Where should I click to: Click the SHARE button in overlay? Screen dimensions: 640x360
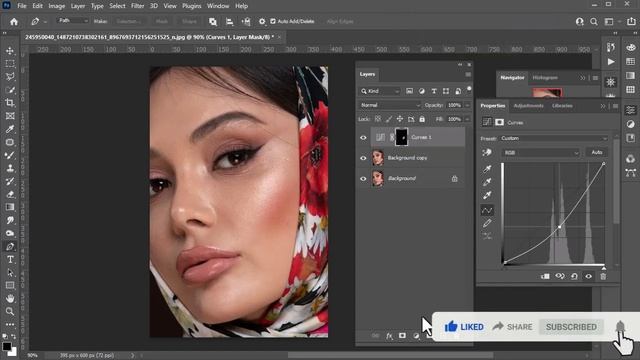[x=513, y=327]
